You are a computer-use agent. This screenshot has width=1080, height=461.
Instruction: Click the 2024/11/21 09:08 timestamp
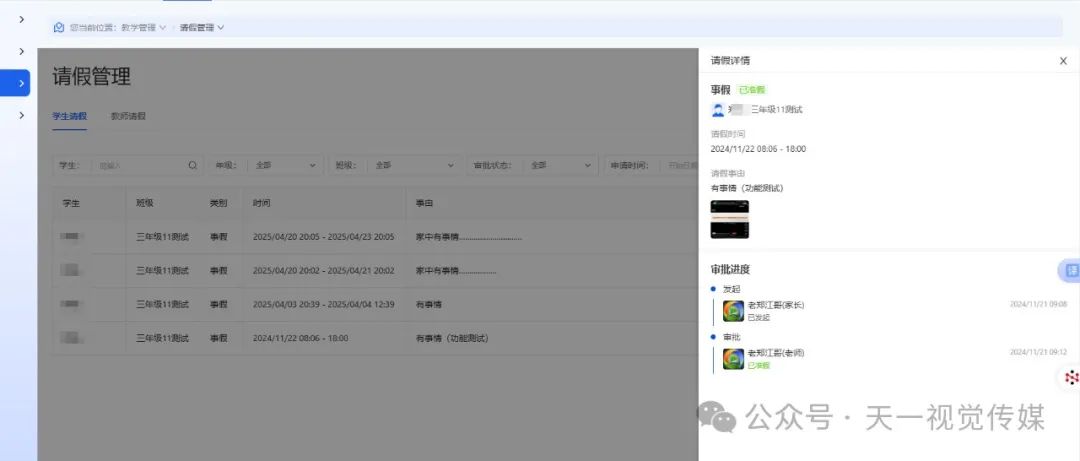(1038, 304)
